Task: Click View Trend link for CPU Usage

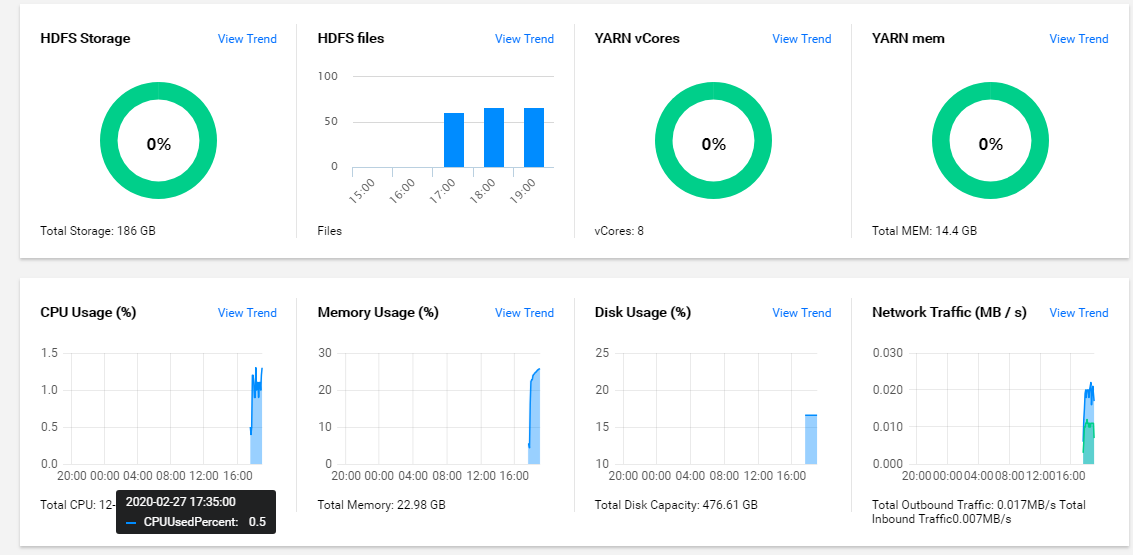Action: click(x=247, y=313)
